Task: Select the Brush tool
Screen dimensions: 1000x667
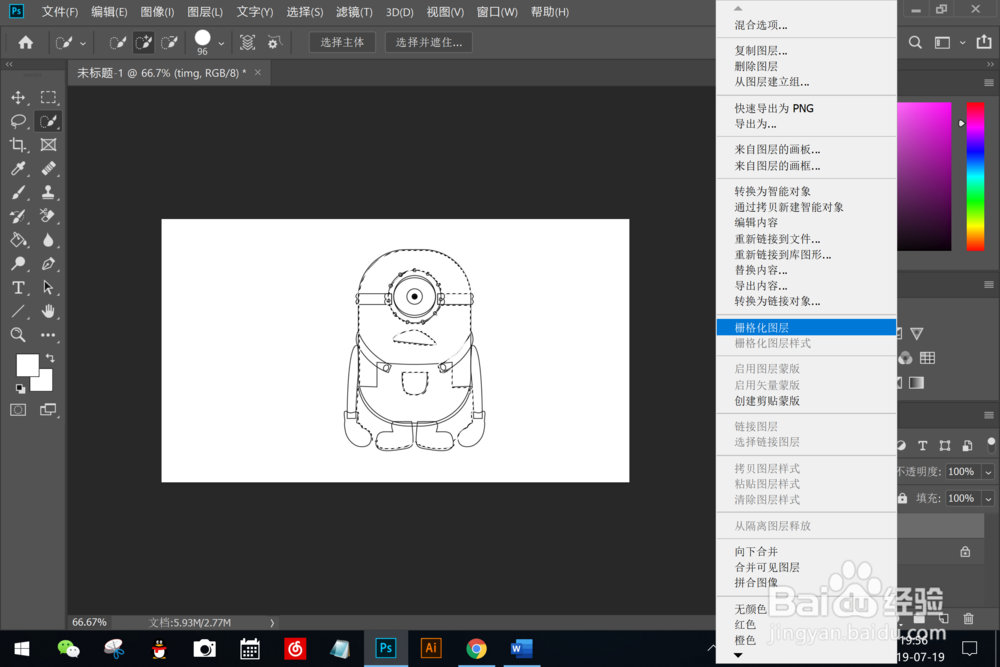Action: tap(18, 193)
